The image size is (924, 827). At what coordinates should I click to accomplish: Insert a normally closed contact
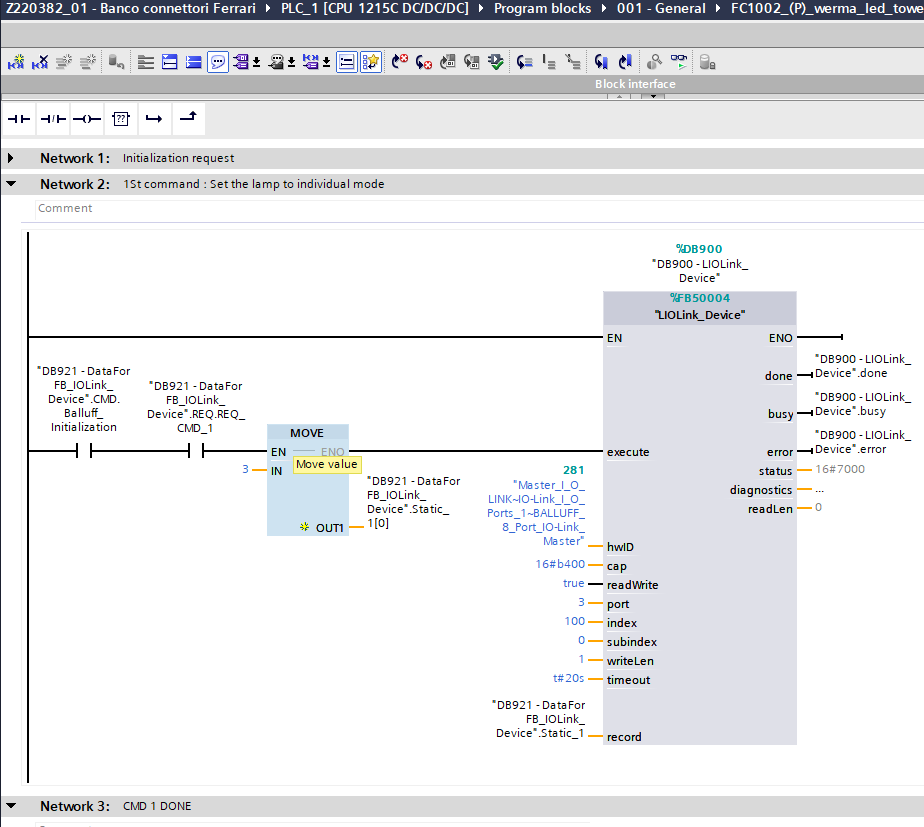(53, 119)
